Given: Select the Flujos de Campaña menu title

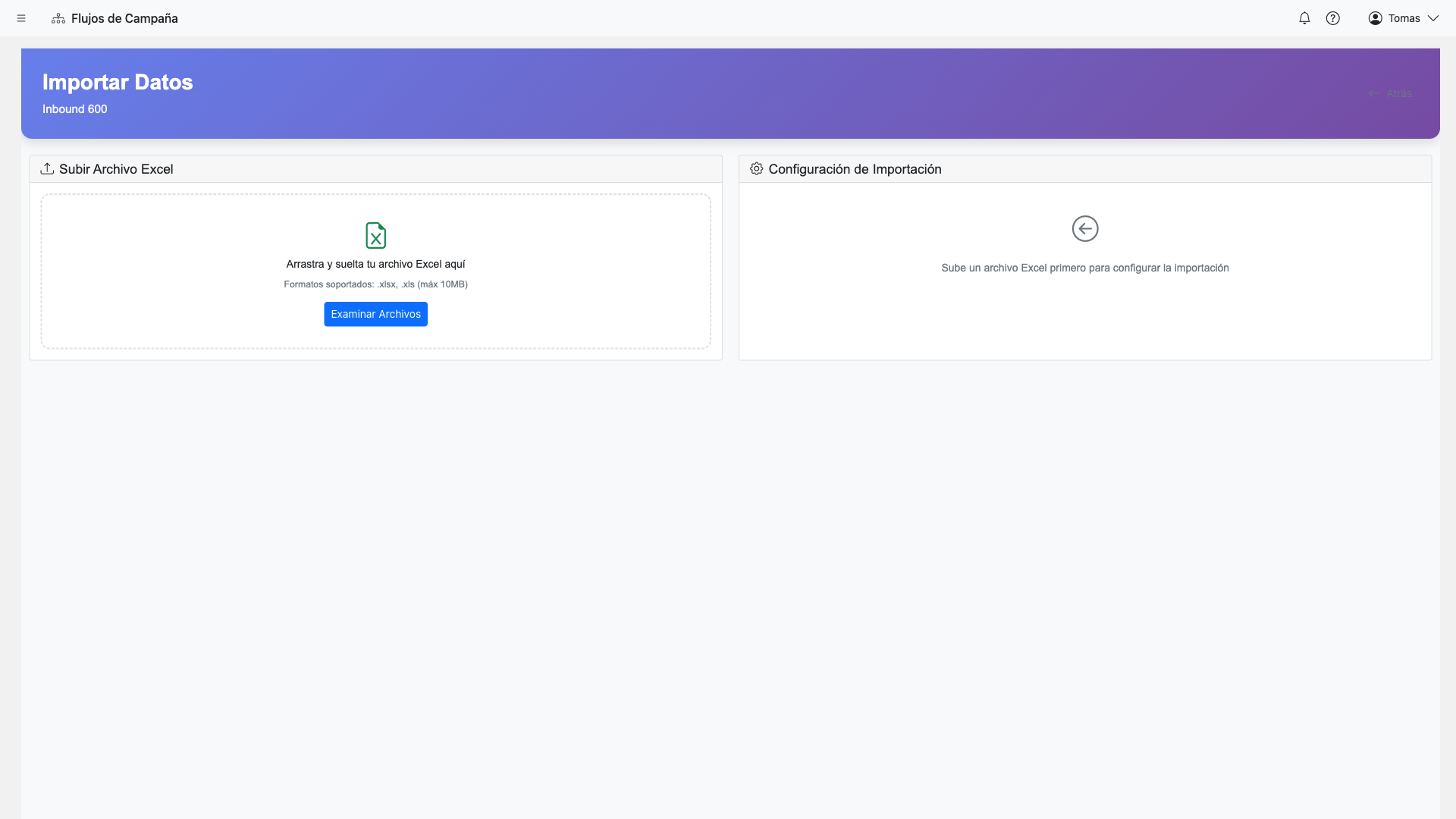Looking at the screenshot, I should point(124,17).
